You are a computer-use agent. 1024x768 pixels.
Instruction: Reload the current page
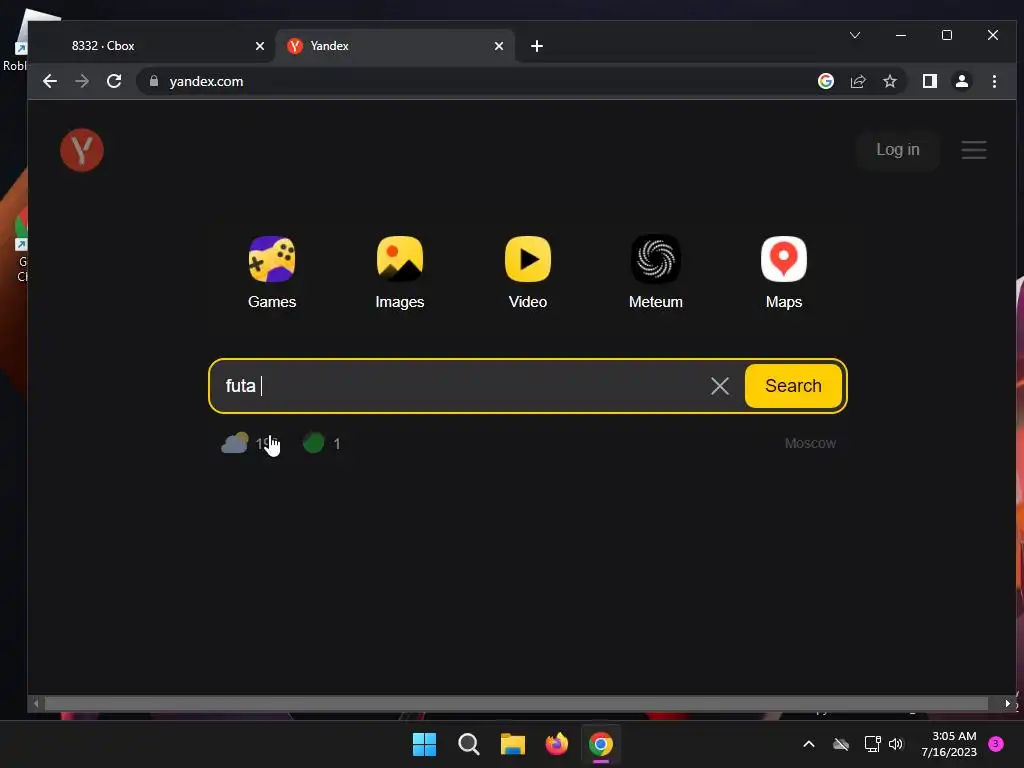[114, 81]
